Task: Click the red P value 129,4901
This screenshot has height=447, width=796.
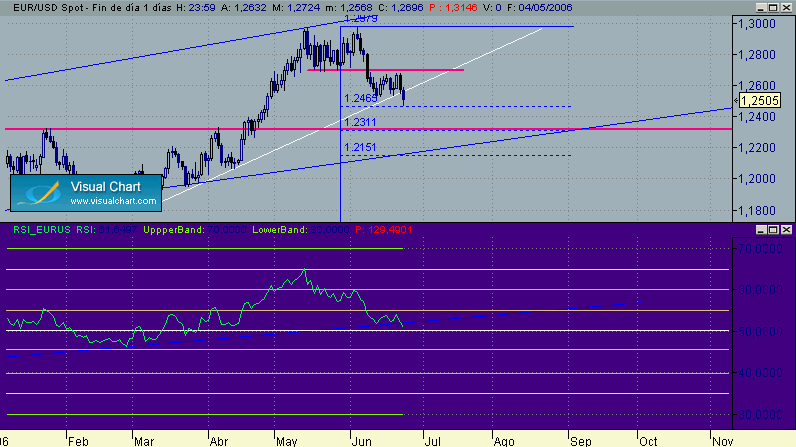Action: tap(389, 230)
